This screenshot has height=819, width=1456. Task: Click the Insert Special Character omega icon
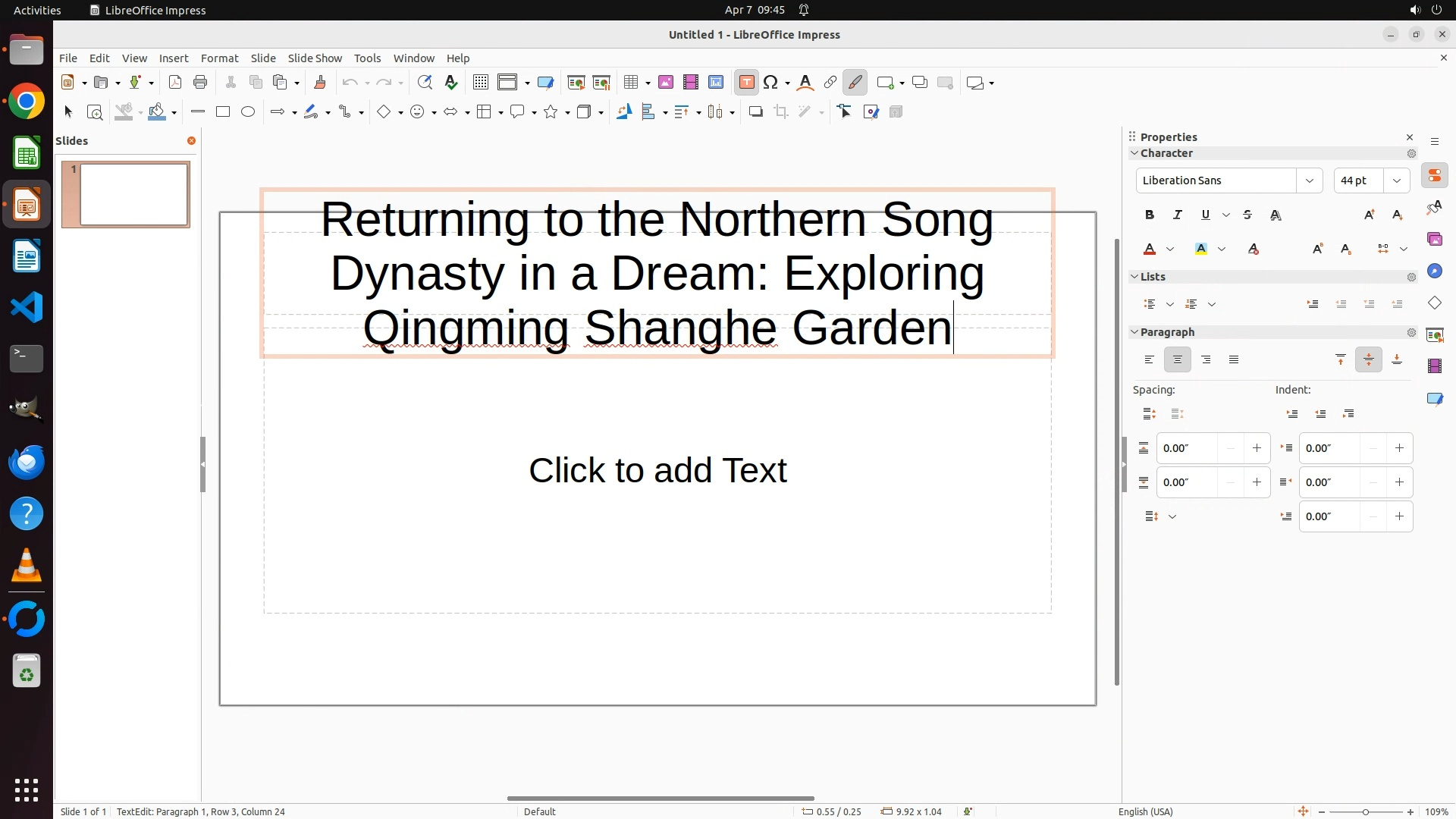click(x=771, y=83)
